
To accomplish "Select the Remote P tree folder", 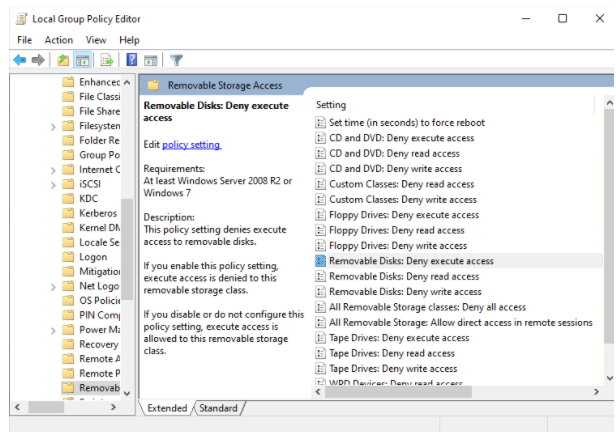I will pyautogui.click(x=91, y=373).
